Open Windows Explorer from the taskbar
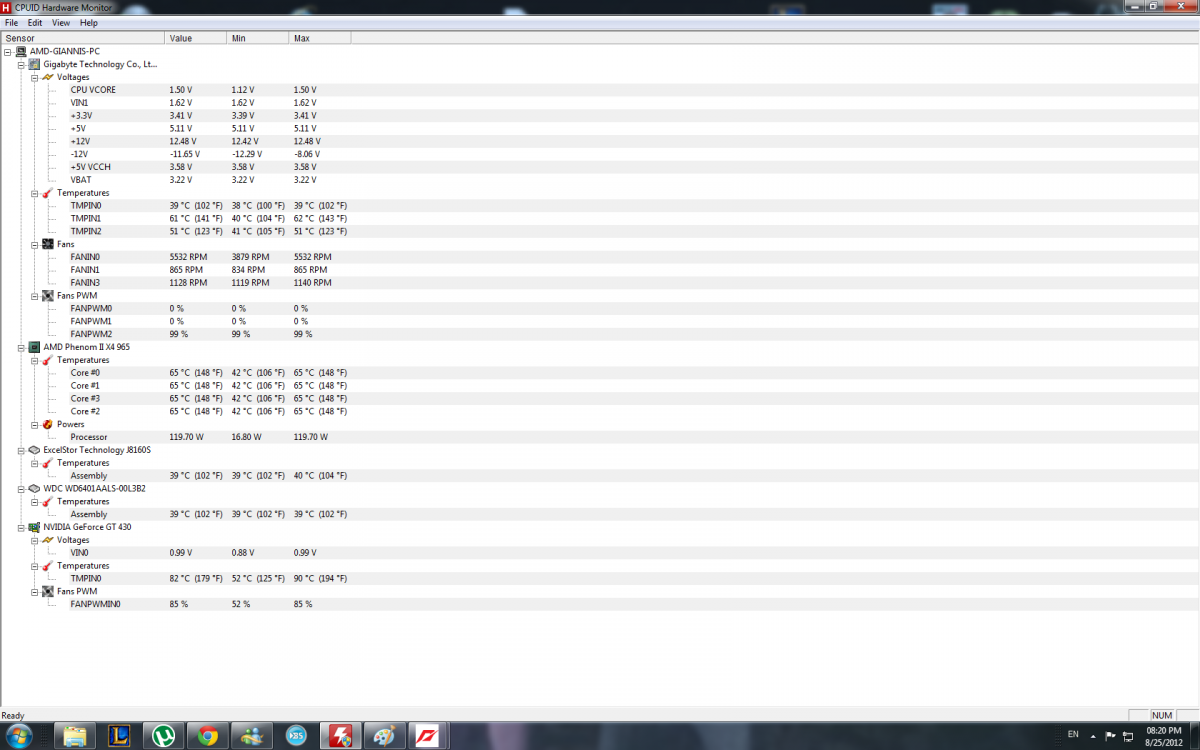The width and height of the screenshot is (1200, 750). point(75,736)
